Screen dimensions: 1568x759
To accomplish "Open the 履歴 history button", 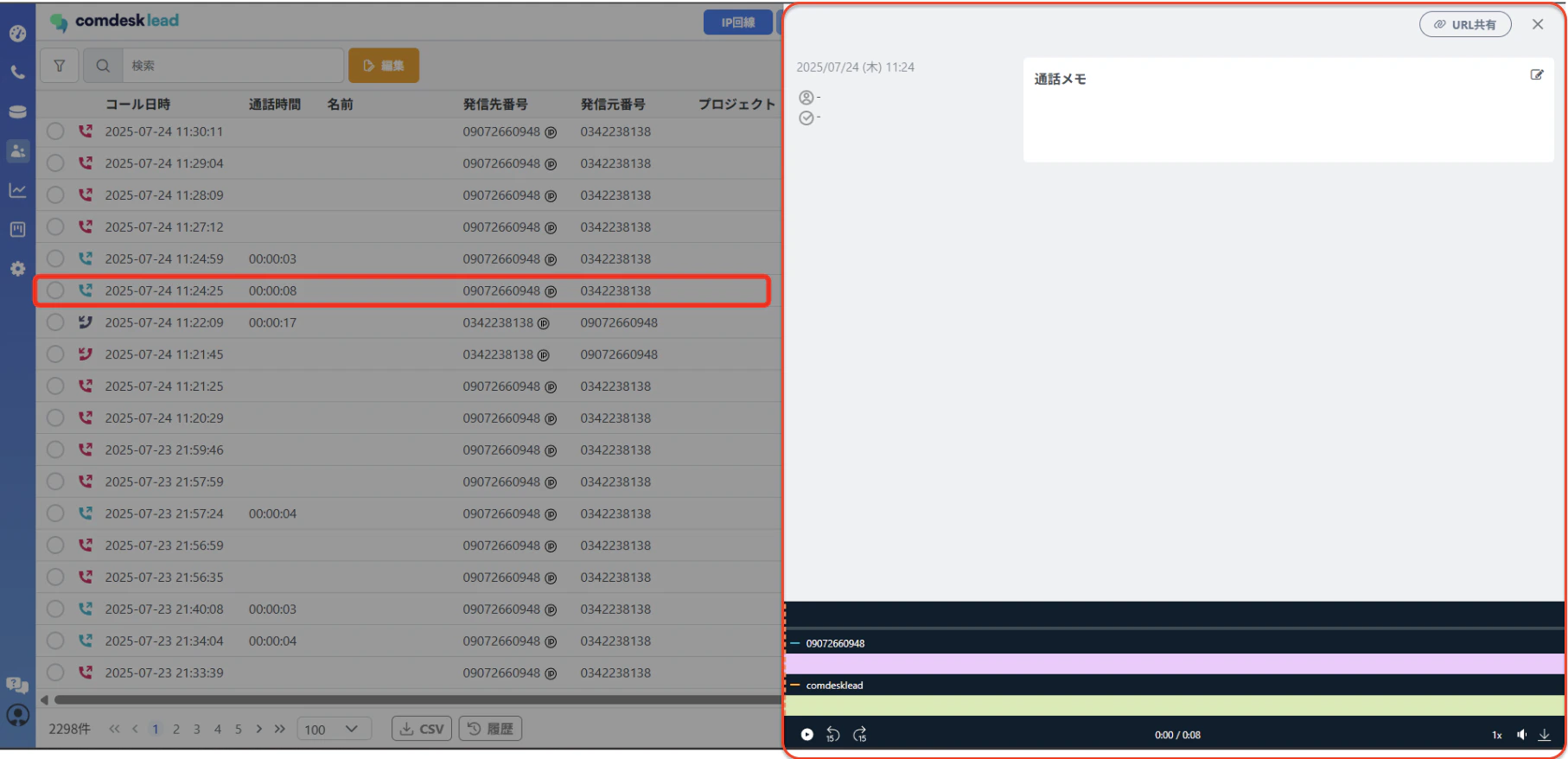I will (x=490, y=729).
